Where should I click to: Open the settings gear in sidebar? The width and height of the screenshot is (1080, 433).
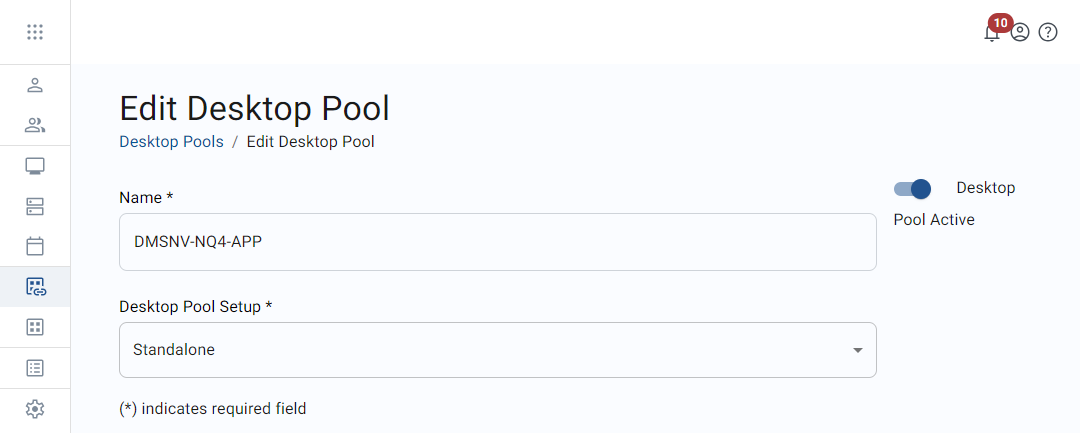(35, 408)
